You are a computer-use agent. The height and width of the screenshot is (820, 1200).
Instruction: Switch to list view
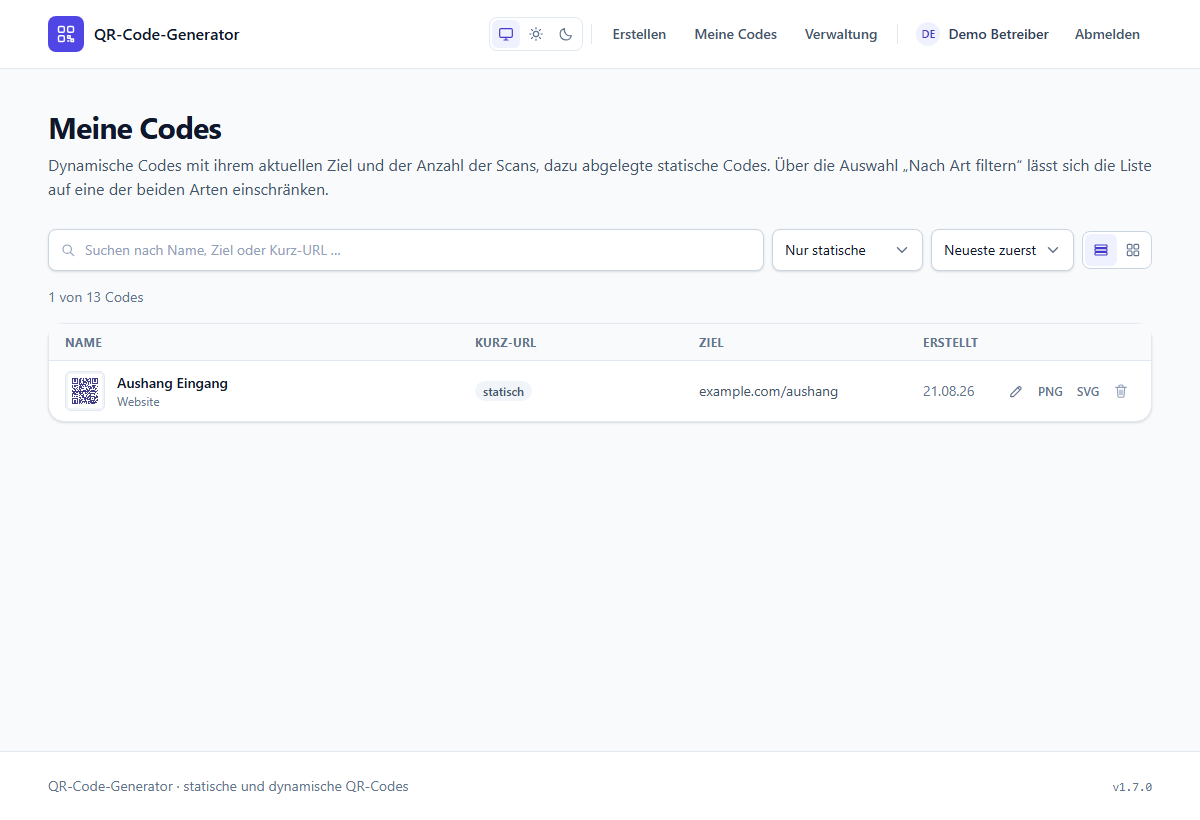tap(1101, 250)
